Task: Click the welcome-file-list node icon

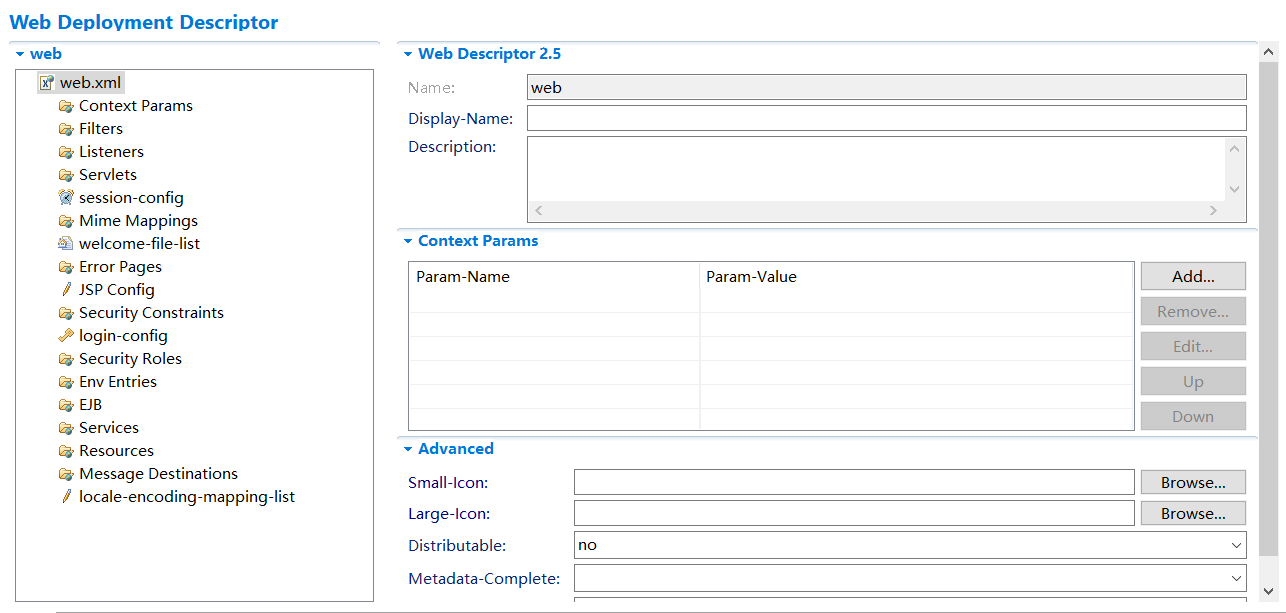Action: tap(66, 244)
